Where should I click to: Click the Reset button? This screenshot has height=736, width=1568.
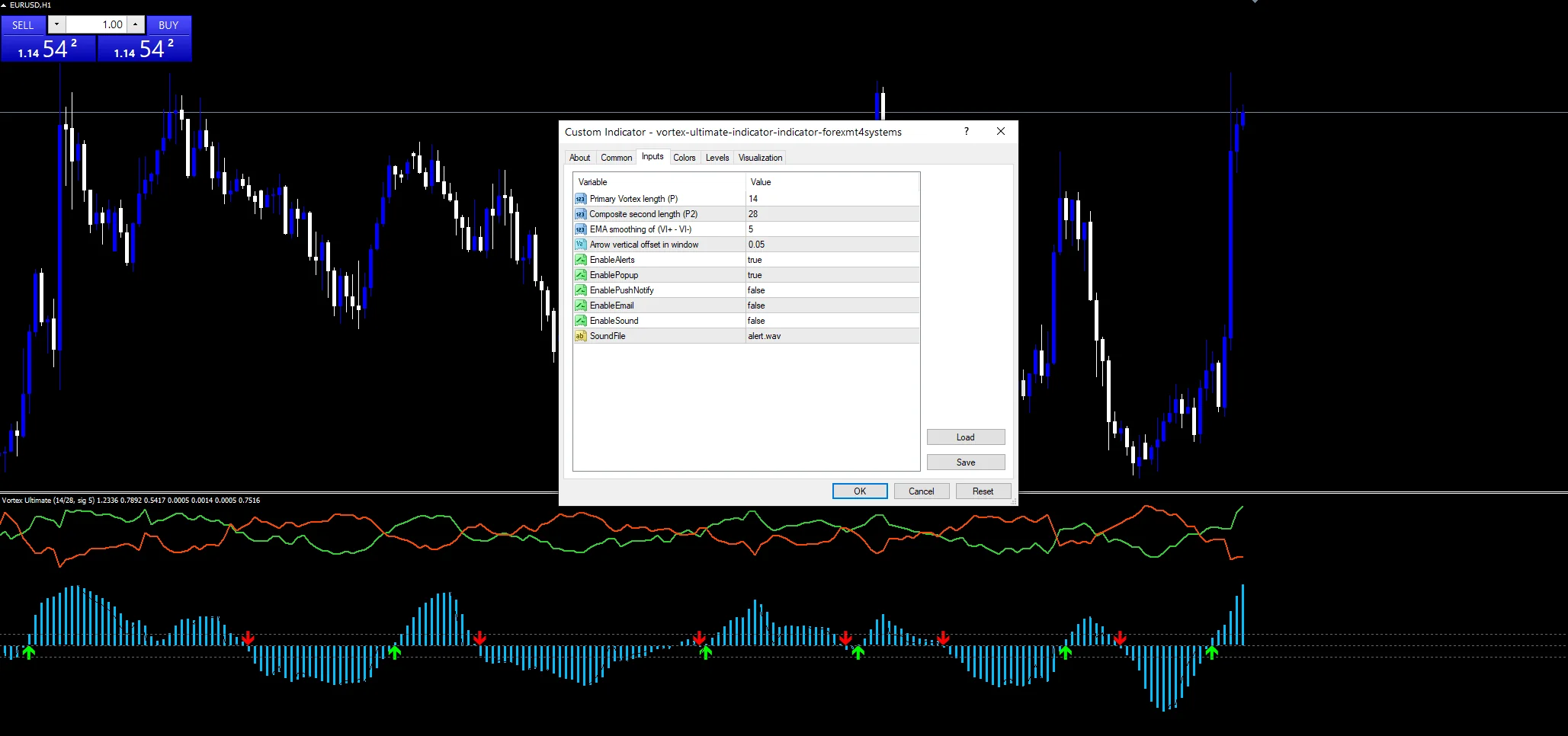coord(983,491)
